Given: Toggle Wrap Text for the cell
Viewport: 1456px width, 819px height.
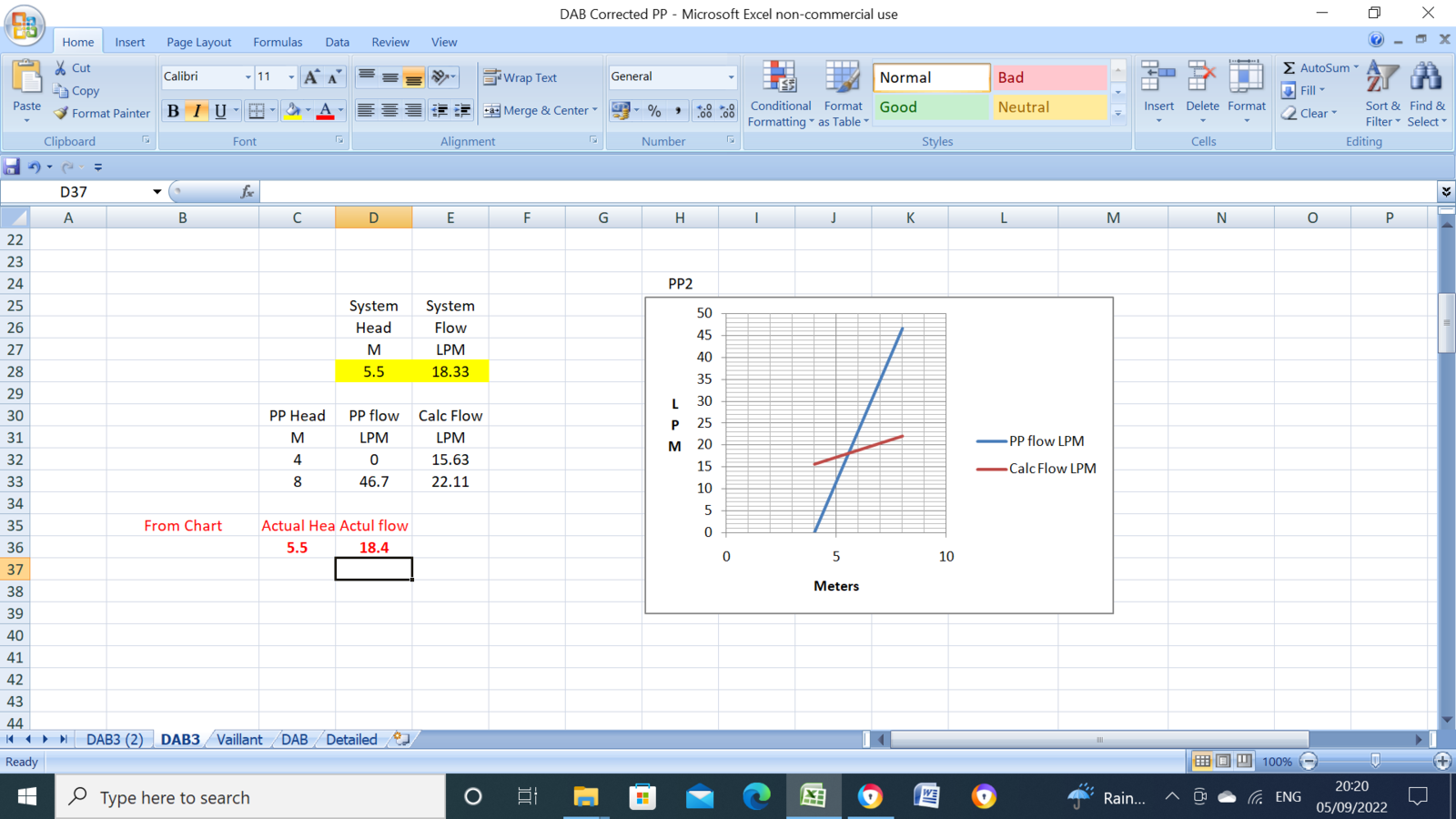Looking at the screenshot, I should coord(521,77).
